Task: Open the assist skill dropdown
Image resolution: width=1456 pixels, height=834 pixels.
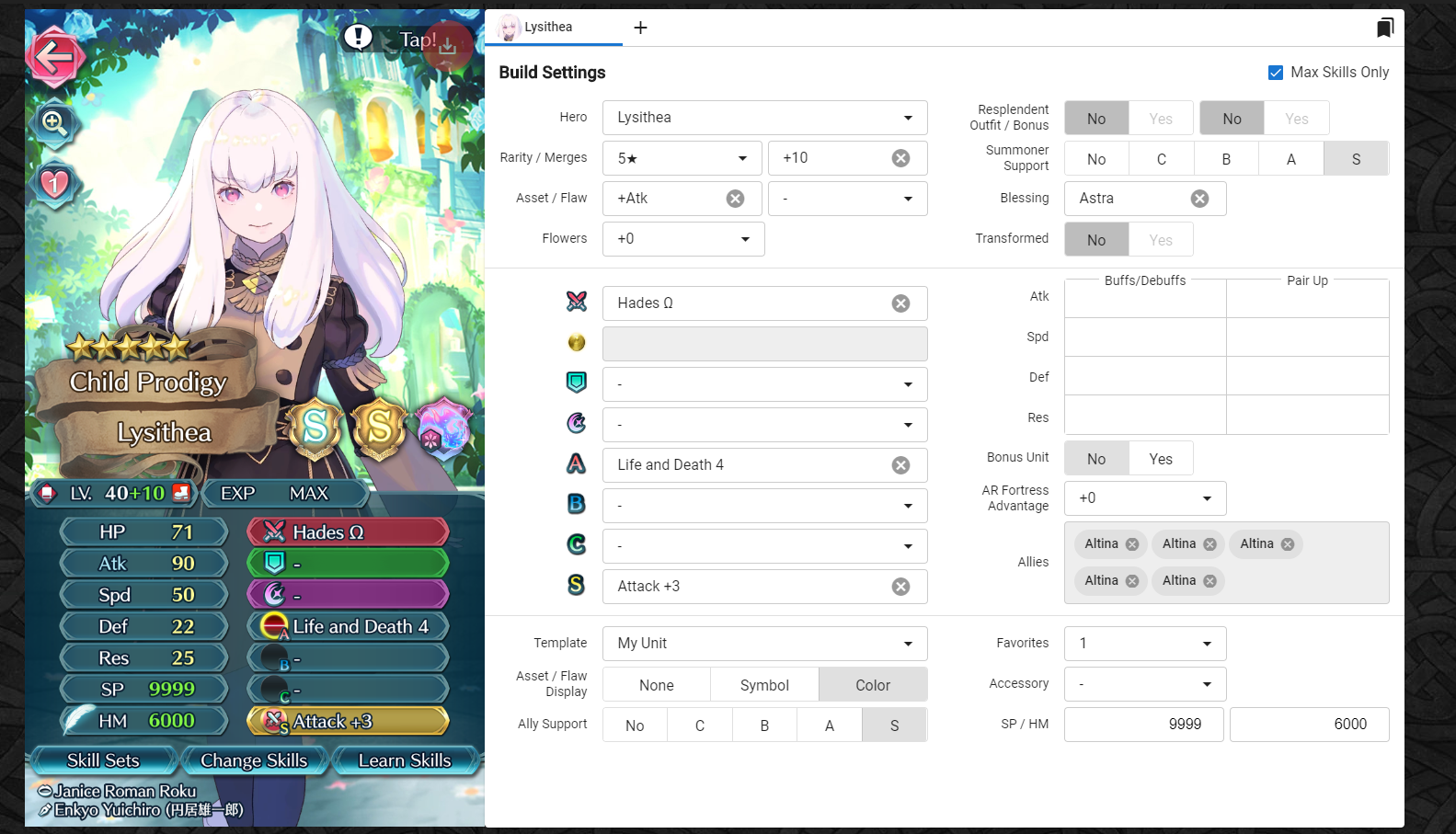Action: pos(765,384)
